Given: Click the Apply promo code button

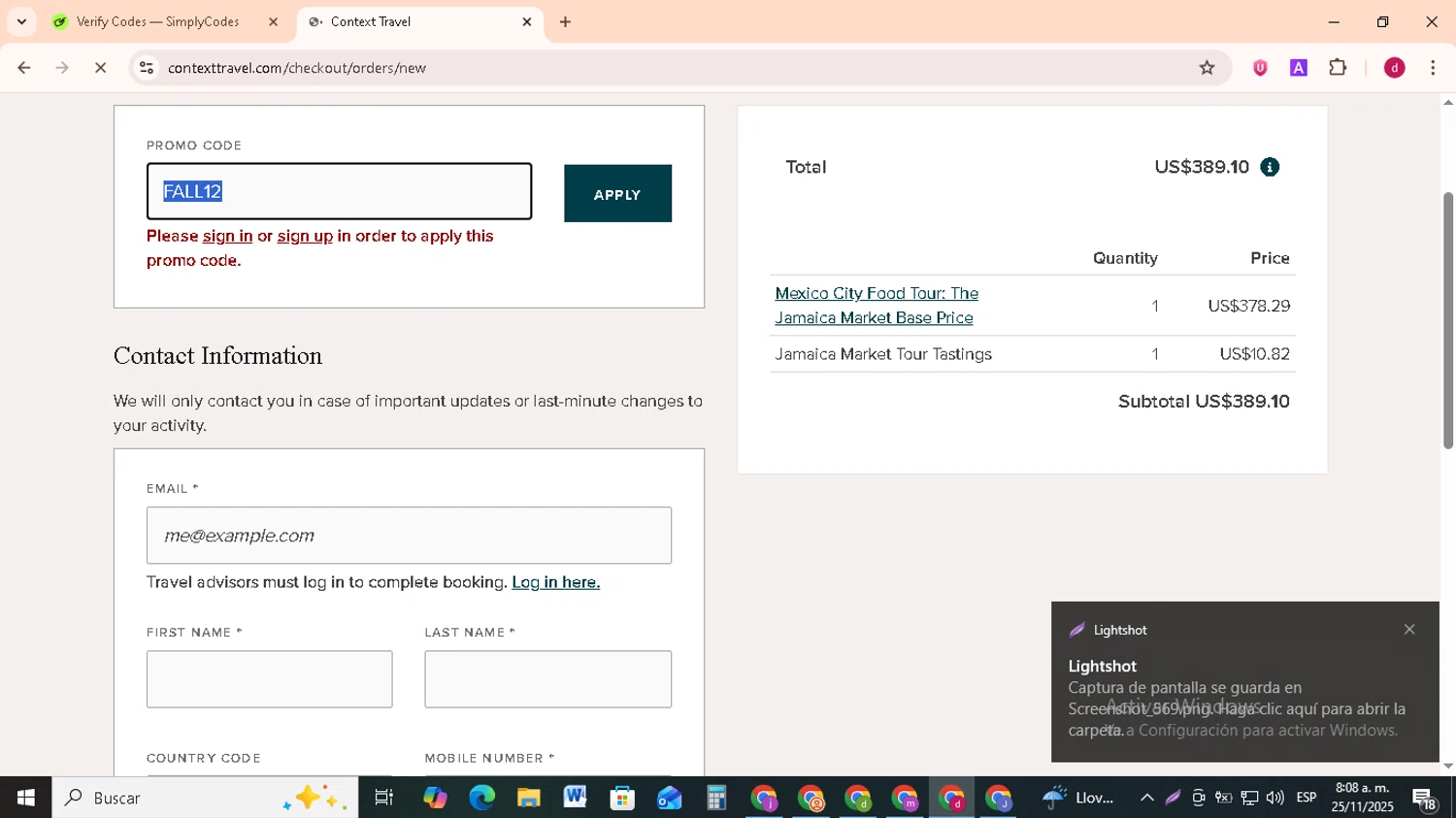Looking at the screenshot, I should click(x=617, y=193).
